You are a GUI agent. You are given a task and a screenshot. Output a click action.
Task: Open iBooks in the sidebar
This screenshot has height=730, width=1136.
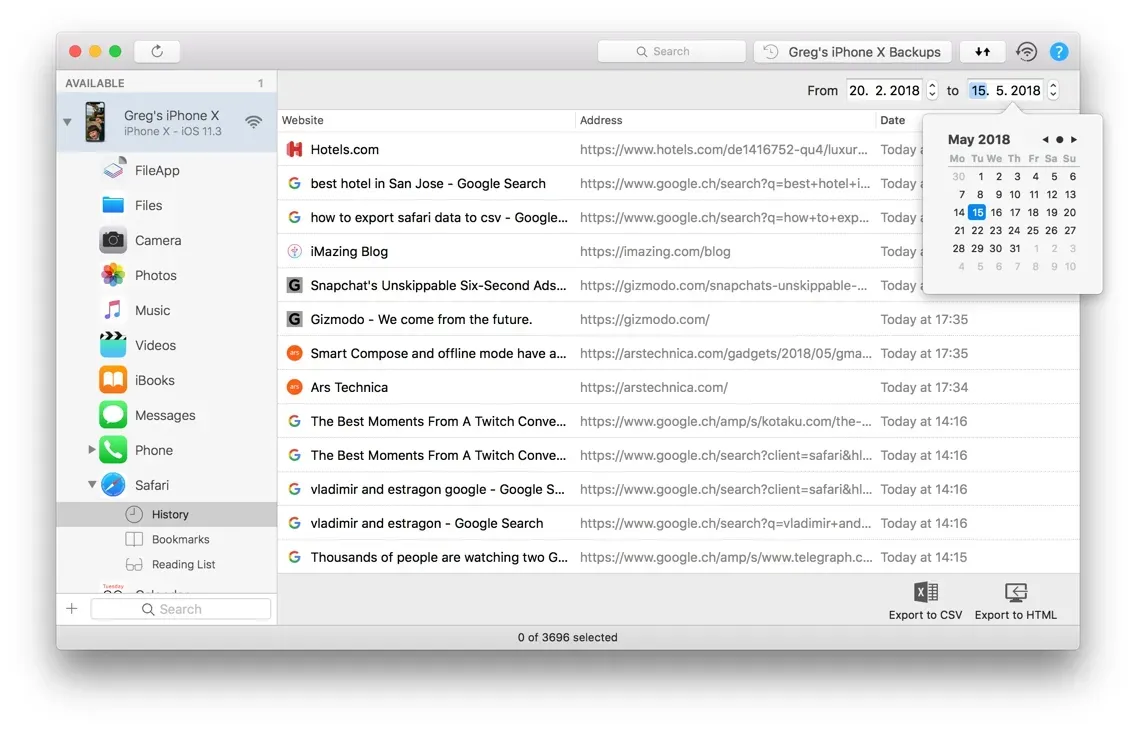coord(153,380)
